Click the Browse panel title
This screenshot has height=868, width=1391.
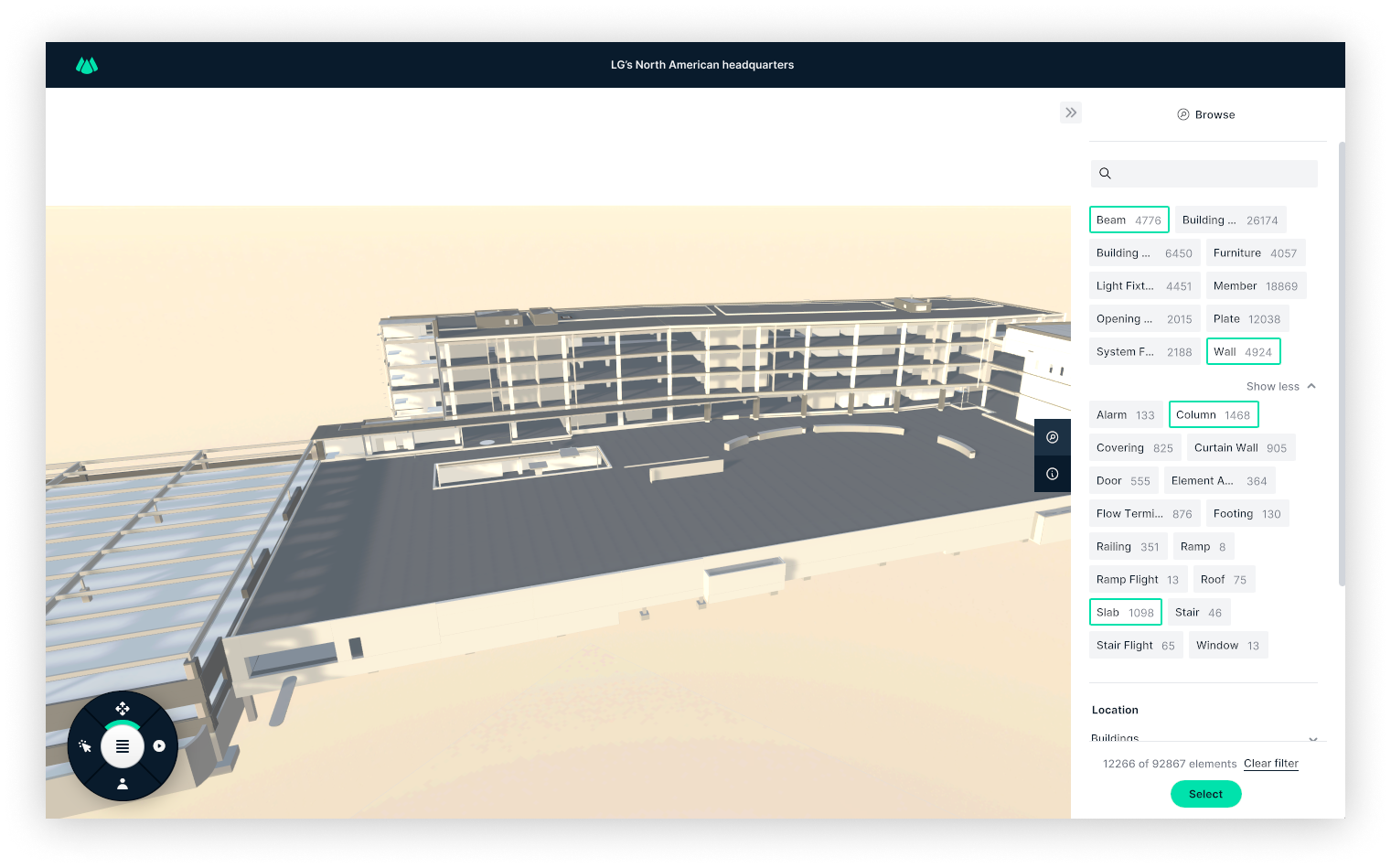(1214, 114)
